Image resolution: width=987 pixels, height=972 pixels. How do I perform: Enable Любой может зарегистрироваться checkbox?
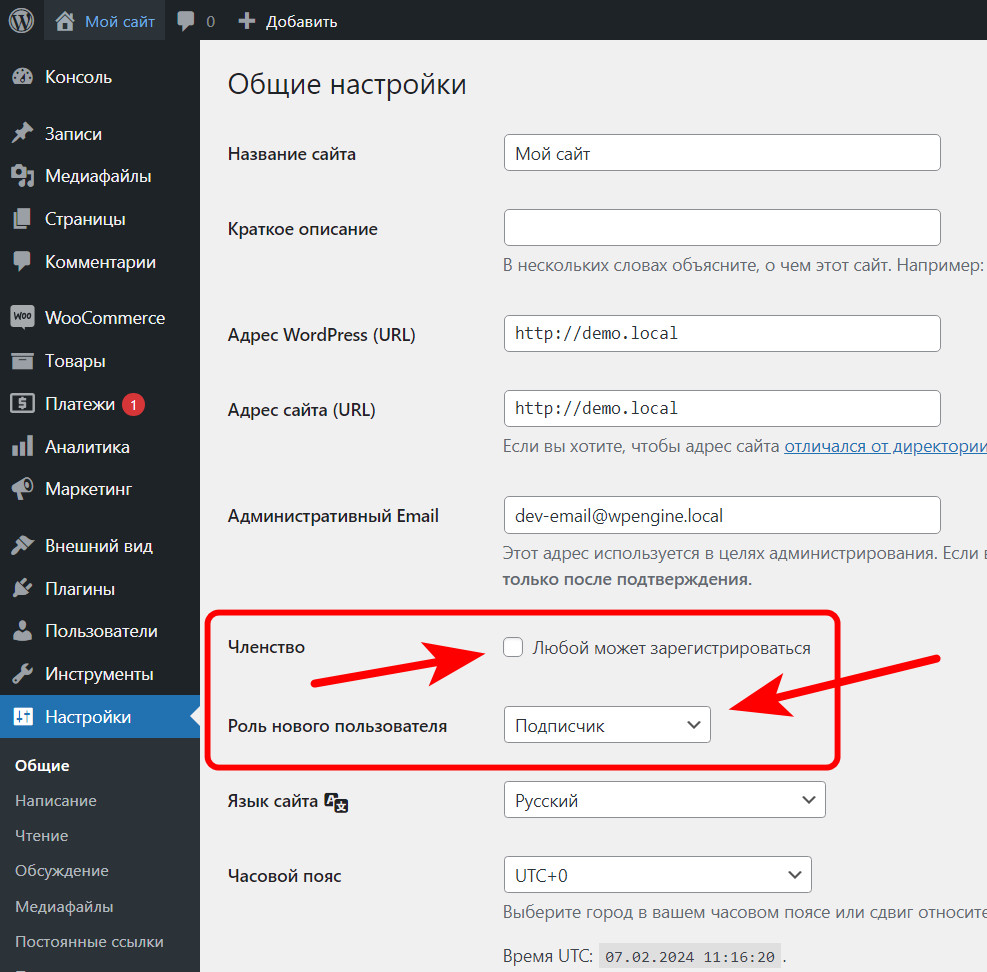tap(513, 647)
